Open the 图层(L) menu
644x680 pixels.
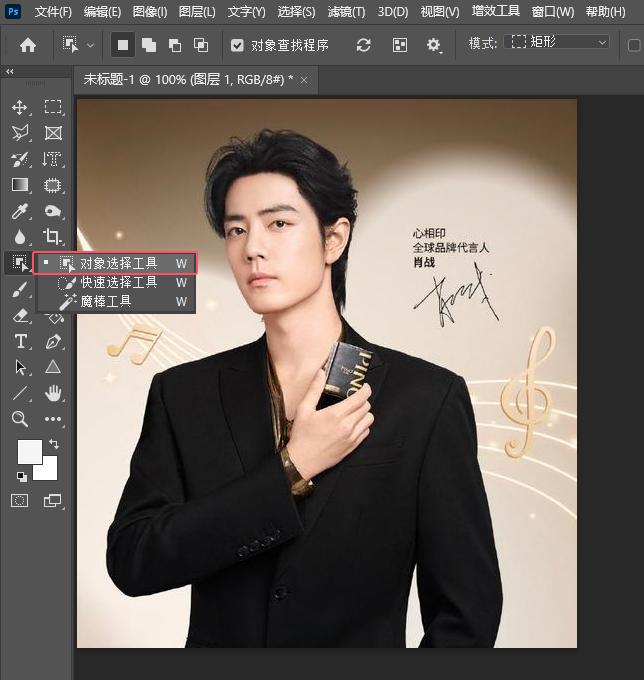pos(197,12)
